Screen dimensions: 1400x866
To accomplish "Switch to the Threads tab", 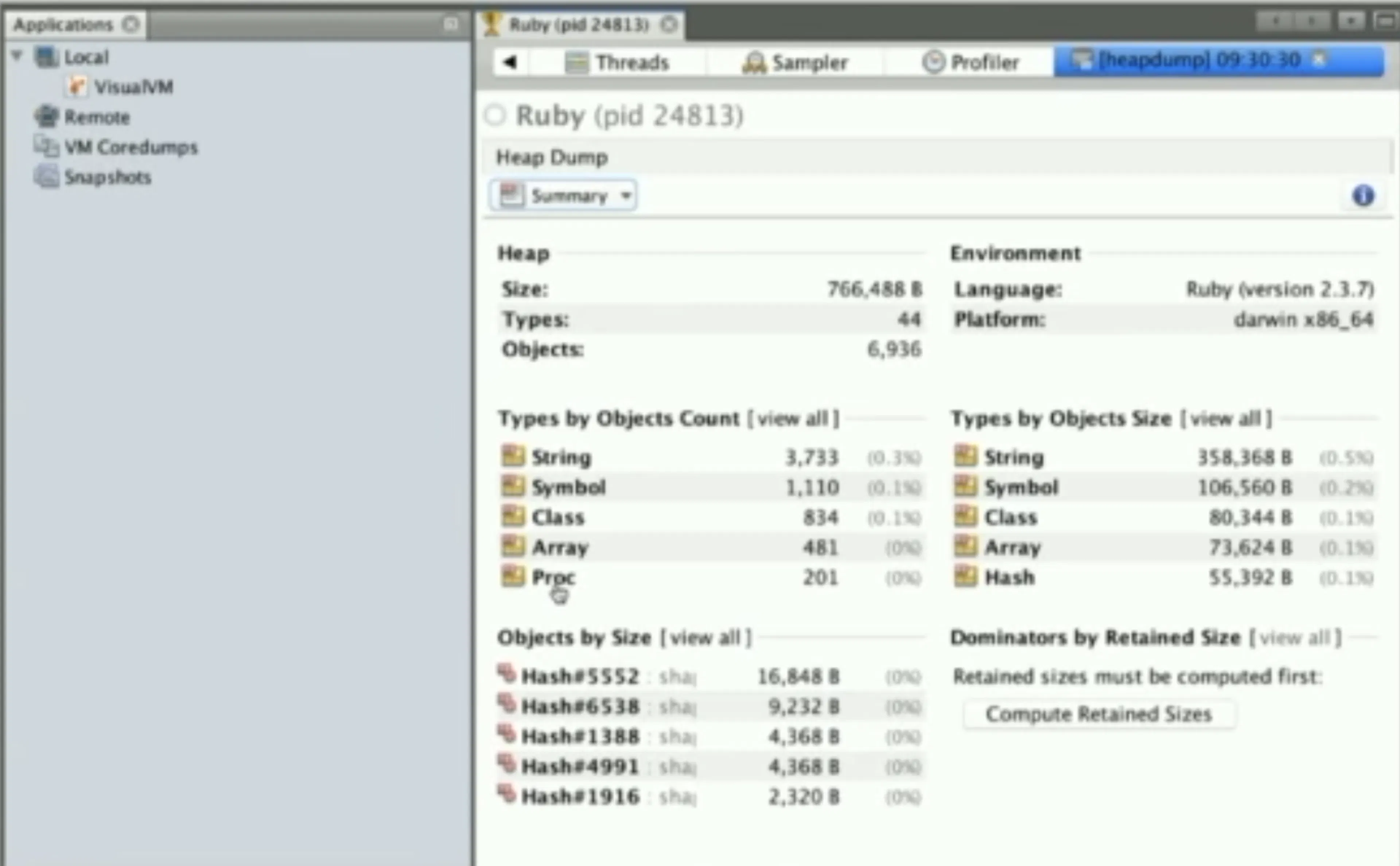I will pos(617,62).
